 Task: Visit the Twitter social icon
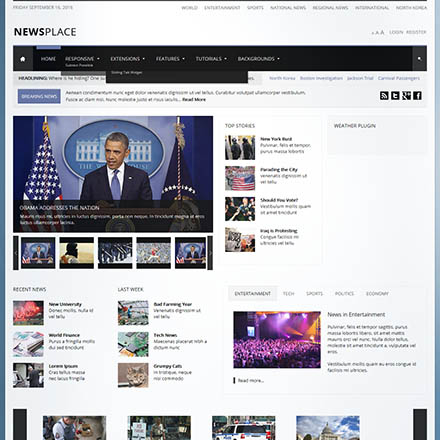395,96
